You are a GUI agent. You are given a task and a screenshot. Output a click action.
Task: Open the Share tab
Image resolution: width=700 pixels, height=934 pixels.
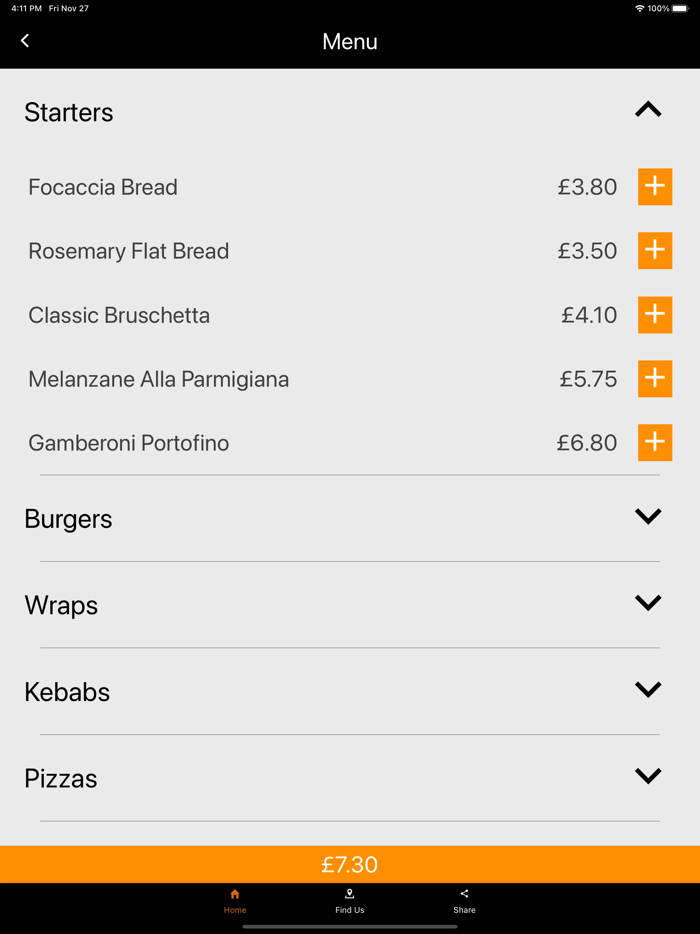coord(464,901)
